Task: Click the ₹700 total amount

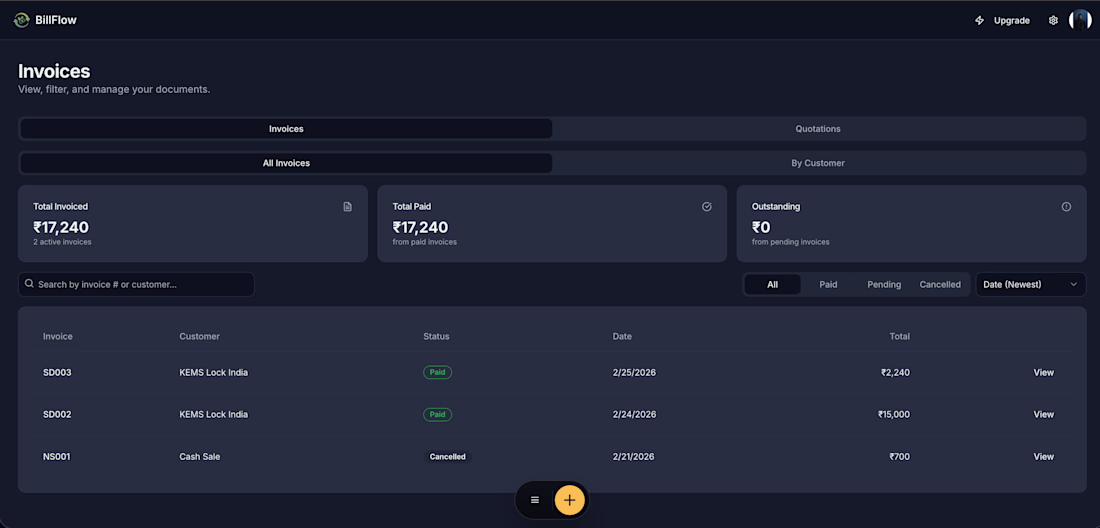Action: coord(899,456)
